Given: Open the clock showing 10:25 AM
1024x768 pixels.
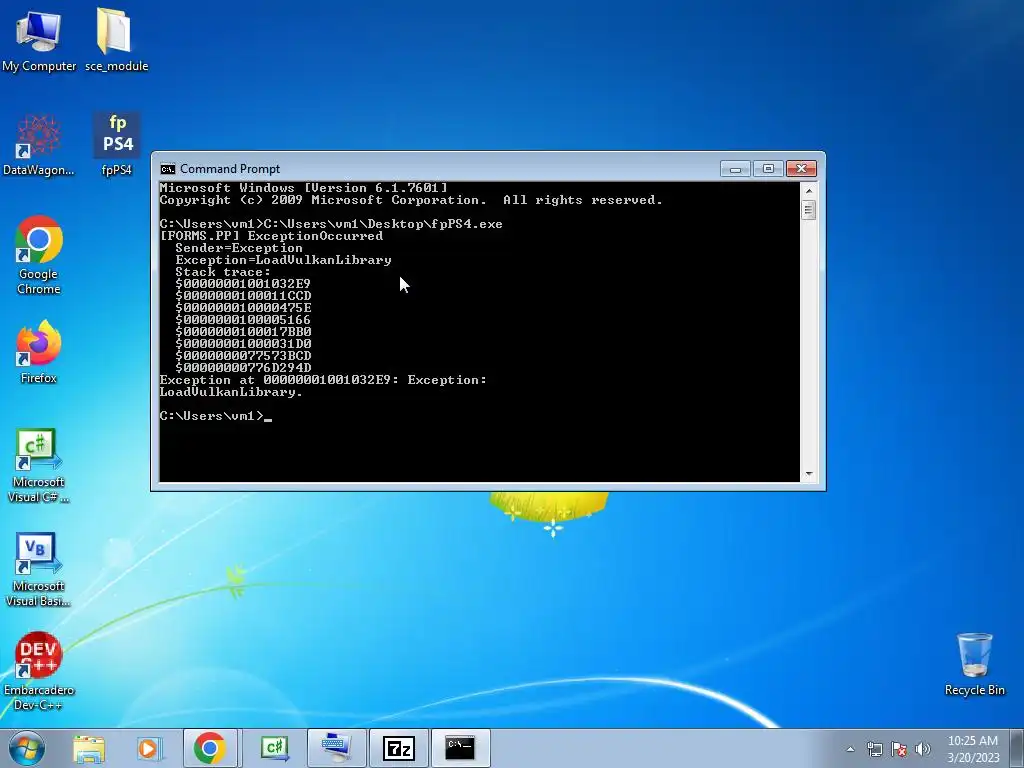Looking at the screenshot, I should tap(973, 749).
